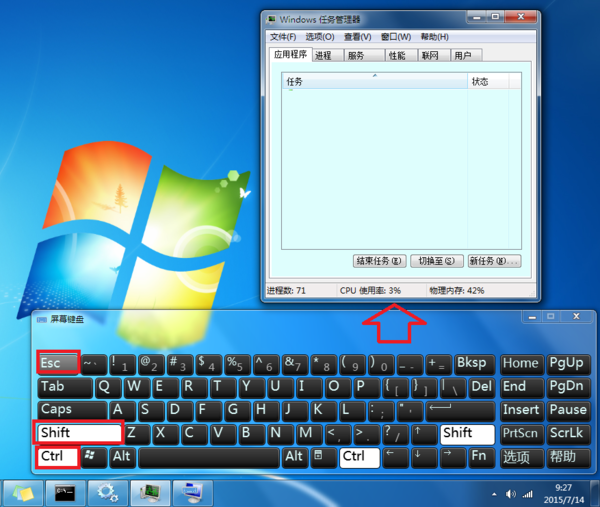Click the network signal tray icon
600x507 pixels.
528,494
